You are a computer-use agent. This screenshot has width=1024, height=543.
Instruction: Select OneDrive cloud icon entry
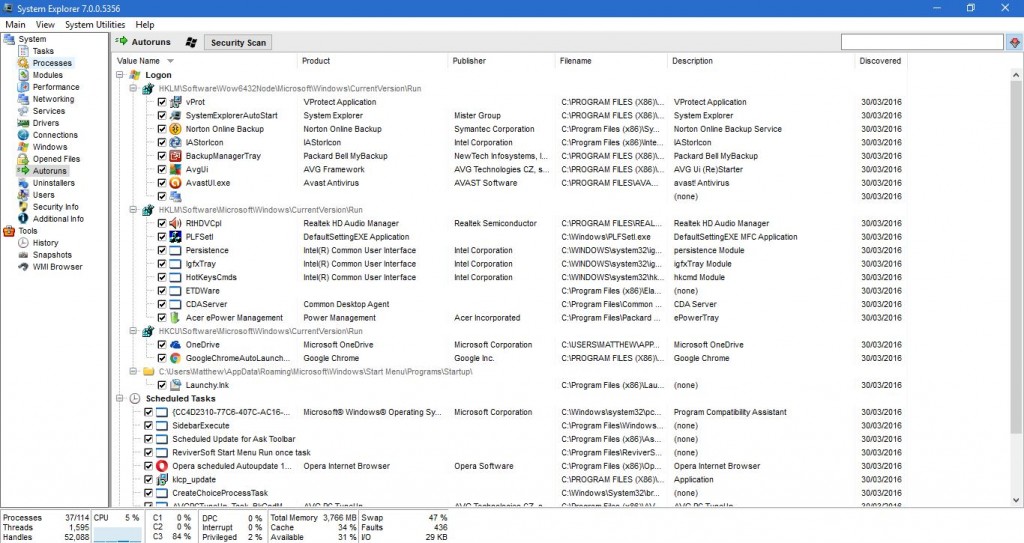tap(175, 344)
